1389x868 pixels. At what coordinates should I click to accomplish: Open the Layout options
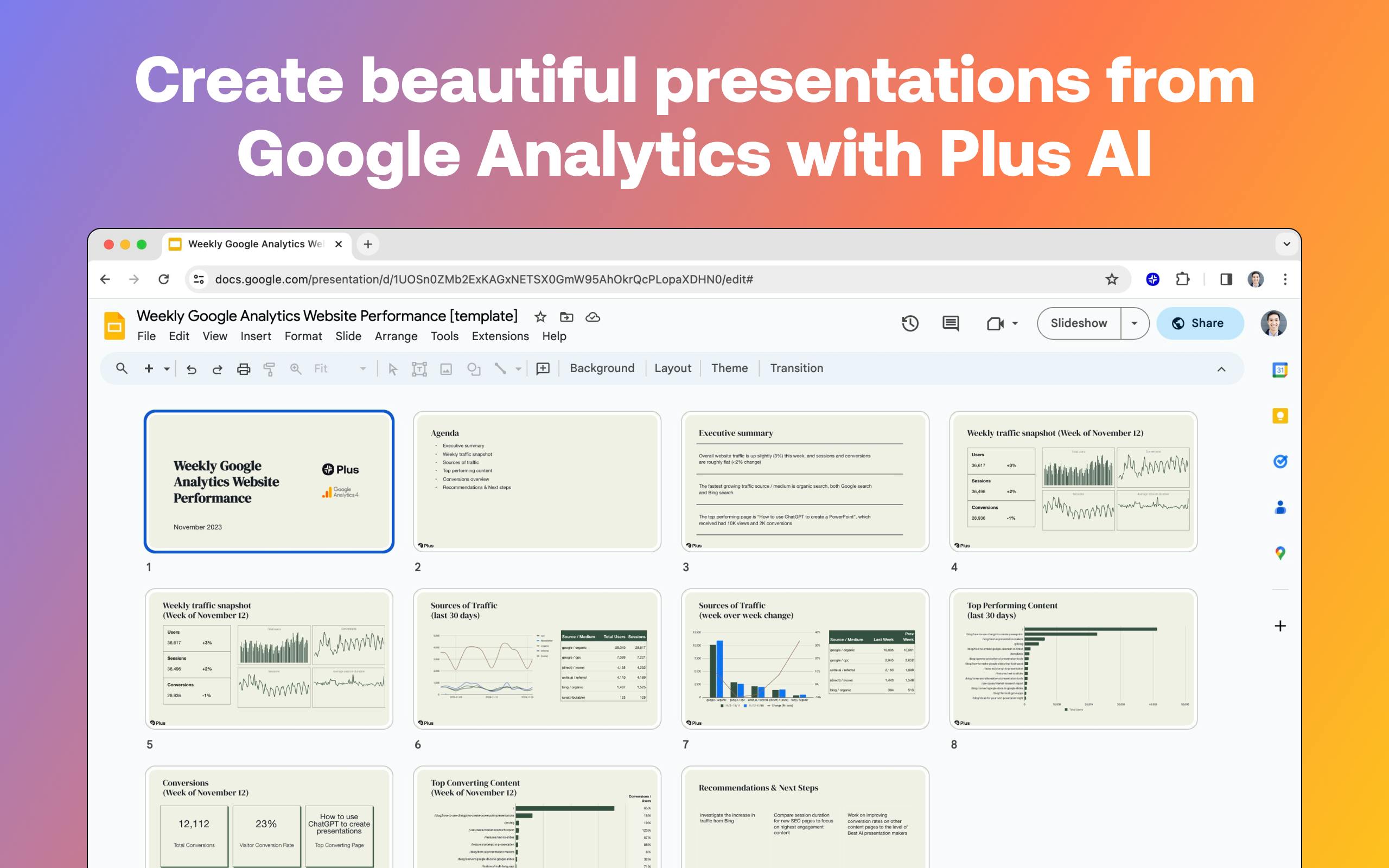673,368
